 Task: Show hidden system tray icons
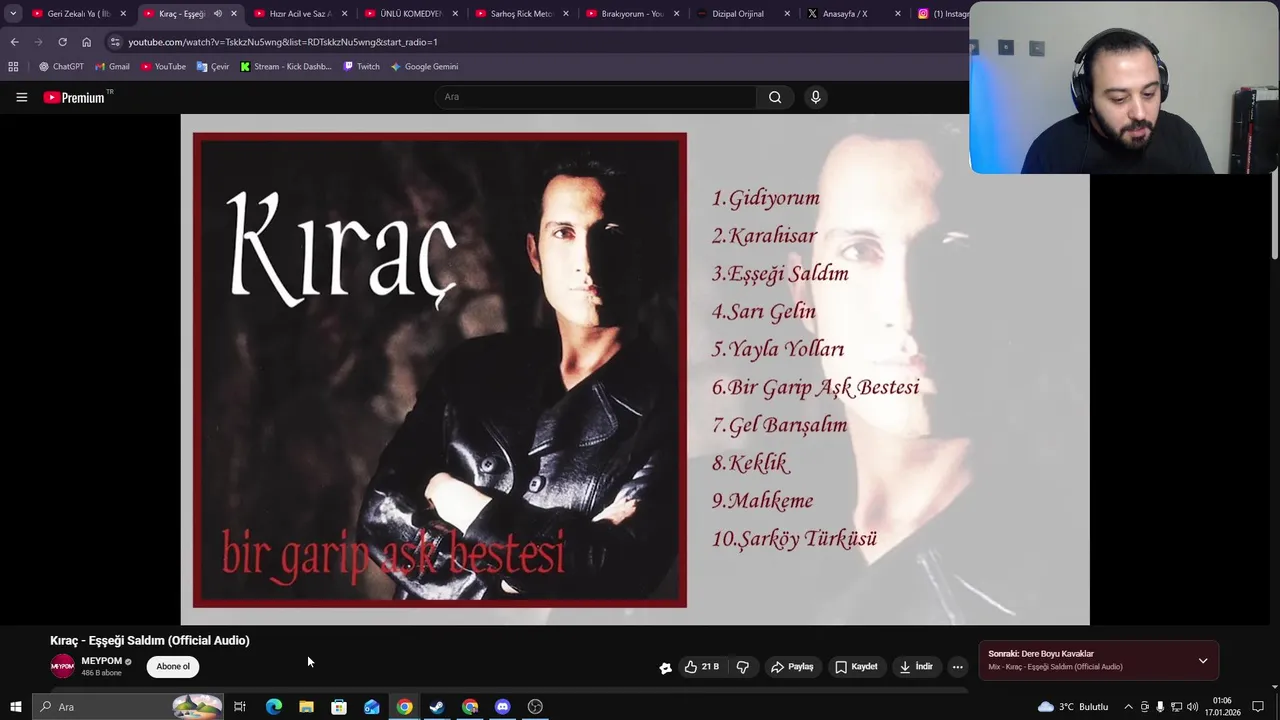[1128, 707]
